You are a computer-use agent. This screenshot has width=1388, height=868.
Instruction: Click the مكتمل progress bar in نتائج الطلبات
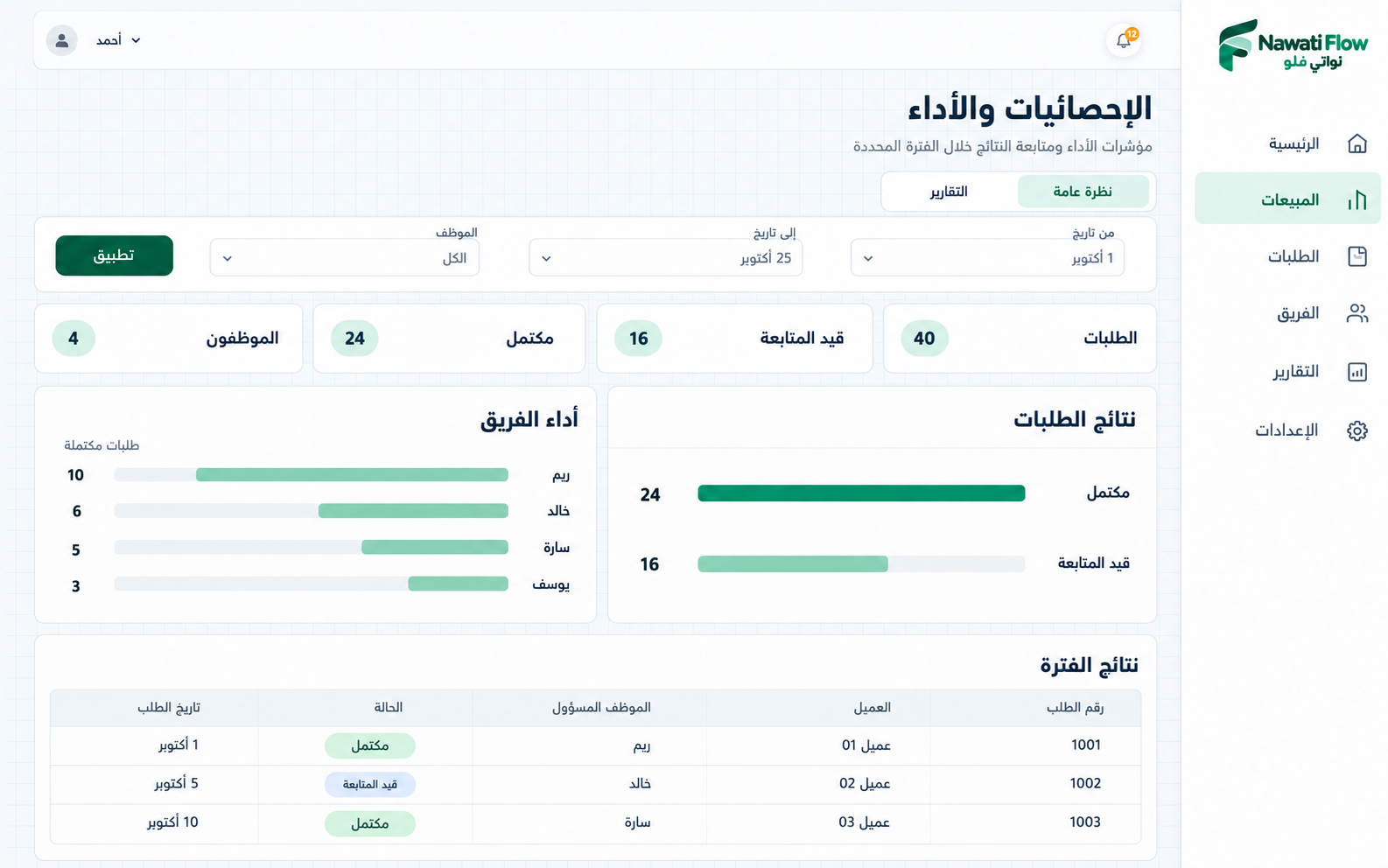point(861,493)
